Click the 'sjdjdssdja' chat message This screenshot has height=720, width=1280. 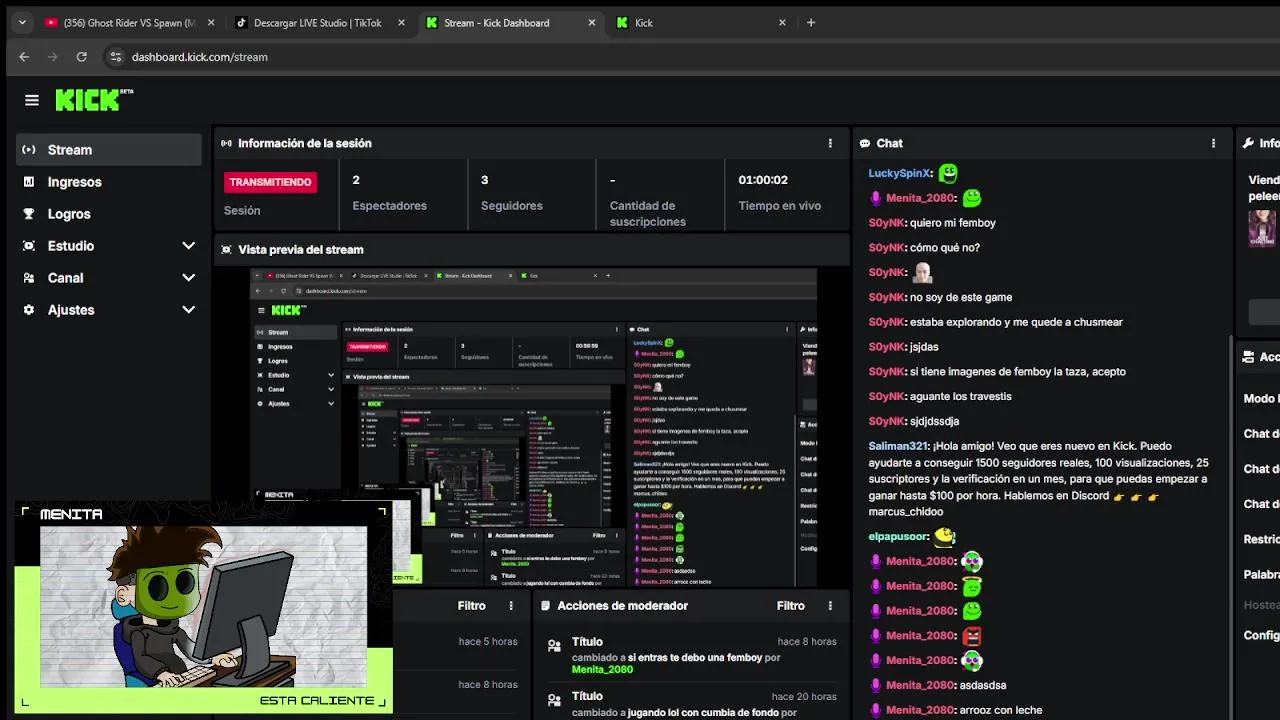[934, 421]
